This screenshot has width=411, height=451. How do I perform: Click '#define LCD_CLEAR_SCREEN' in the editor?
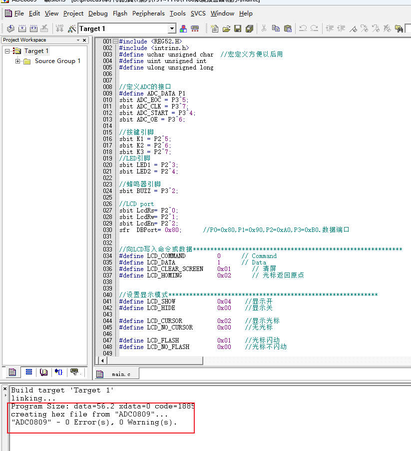pyautogui.click(x=161, y=269)
